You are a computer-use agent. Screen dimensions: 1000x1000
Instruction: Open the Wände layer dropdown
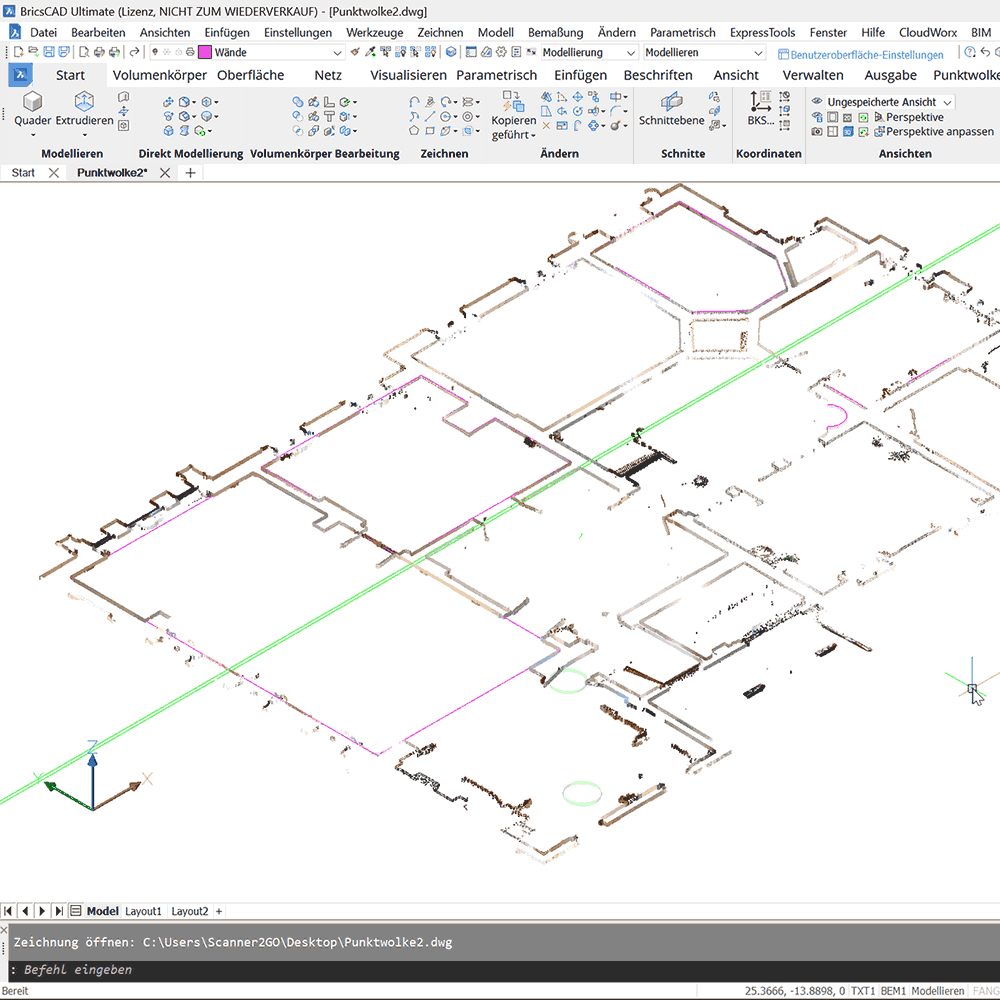tap(337, 51)
